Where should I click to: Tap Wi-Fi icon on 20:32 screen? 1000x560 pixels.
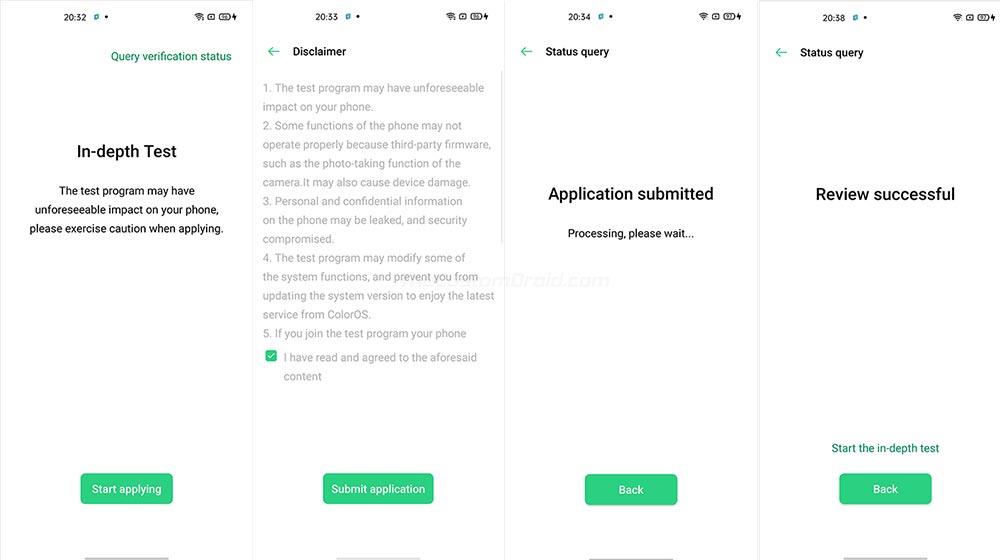tap(199, 17)
